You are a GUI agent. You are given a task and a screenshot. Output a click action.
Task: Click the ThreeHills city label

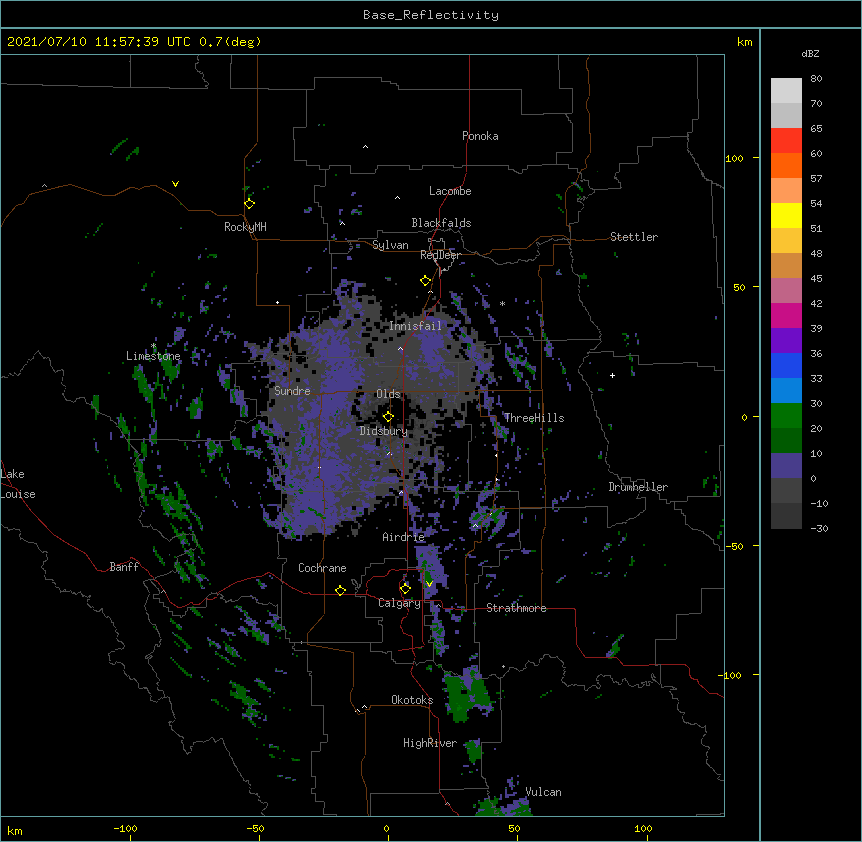tap(534, 418)
